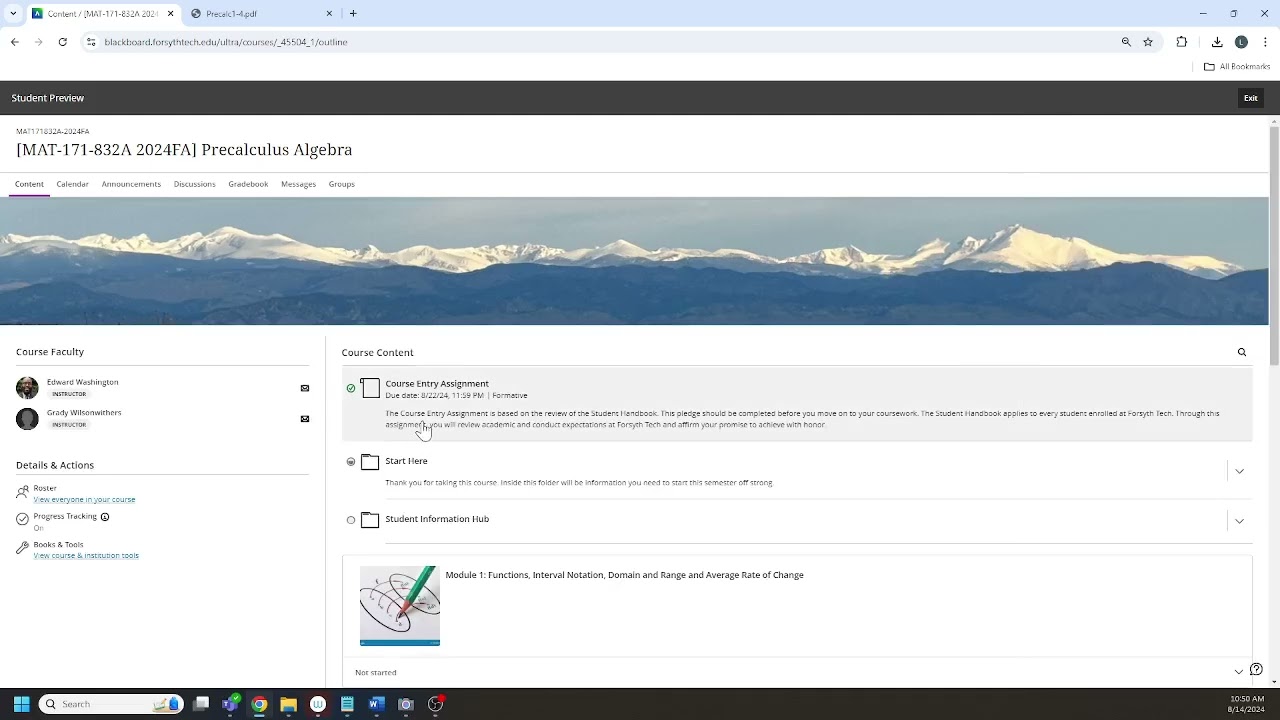The height and width of the screenshot is (720, 1280).
Task: Click 'View everyone in your course' link
Action: tap(84, 499)
